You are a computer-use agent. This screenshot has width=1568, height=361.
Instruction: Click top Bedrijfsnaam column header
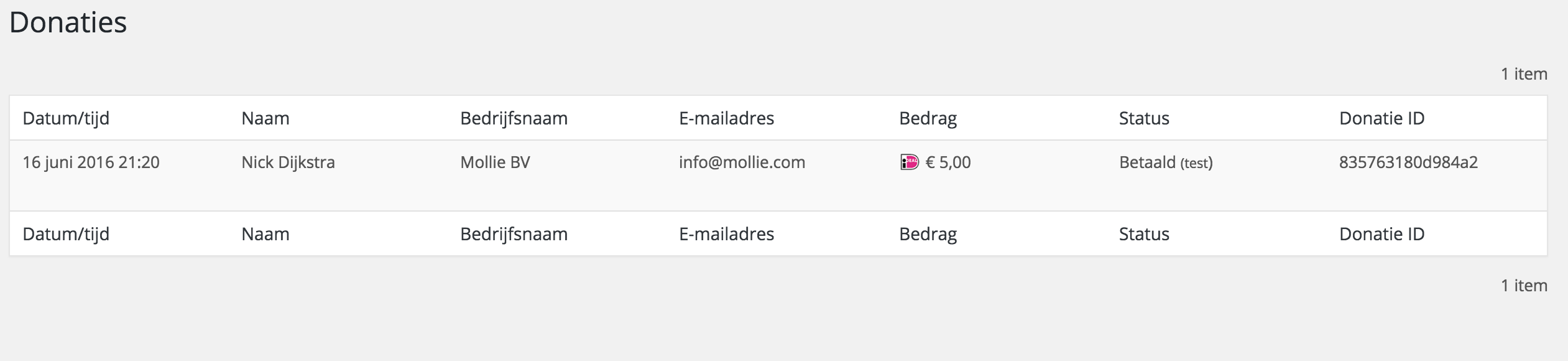[514, 118]
